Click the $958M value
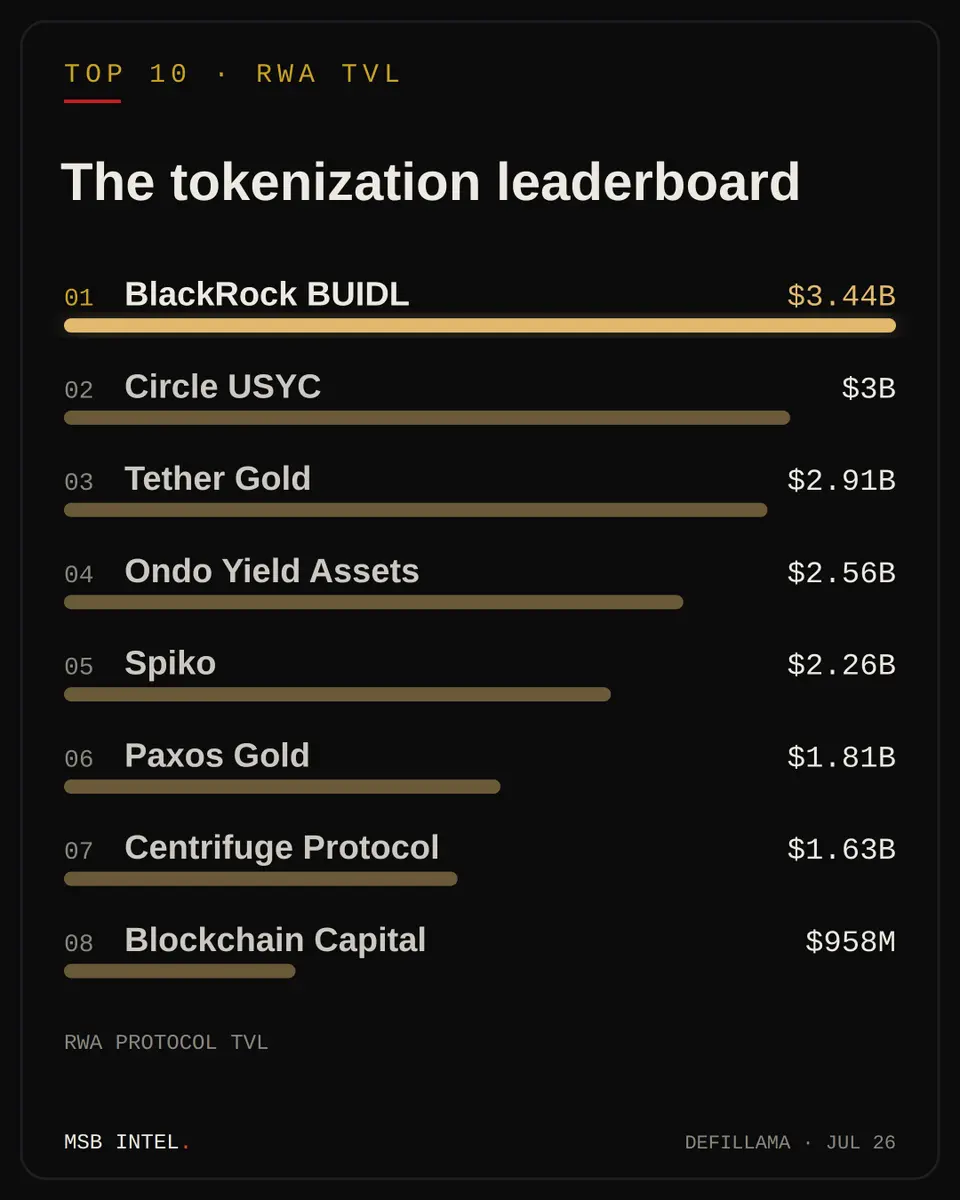The image size is (960, 1200). click(850, 942)
